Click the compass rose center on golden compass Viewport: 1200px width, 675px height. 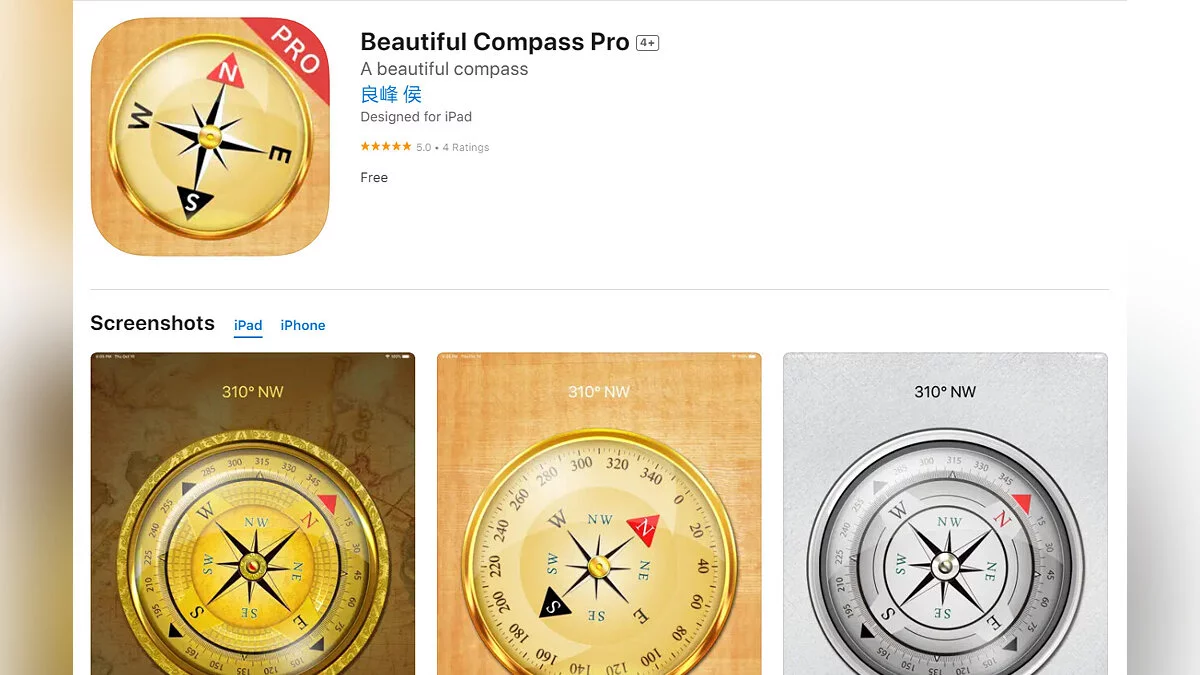(x=253, y=567)
